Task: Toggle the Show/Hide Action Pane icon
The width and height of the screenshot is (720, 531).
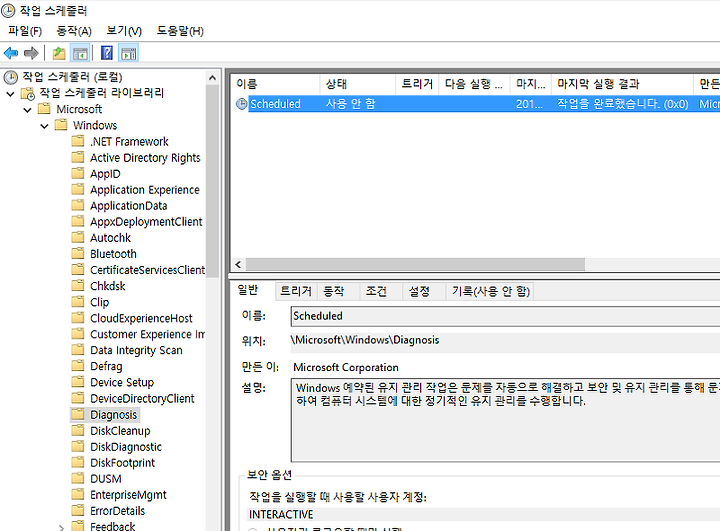Action: tap(129, 53)
